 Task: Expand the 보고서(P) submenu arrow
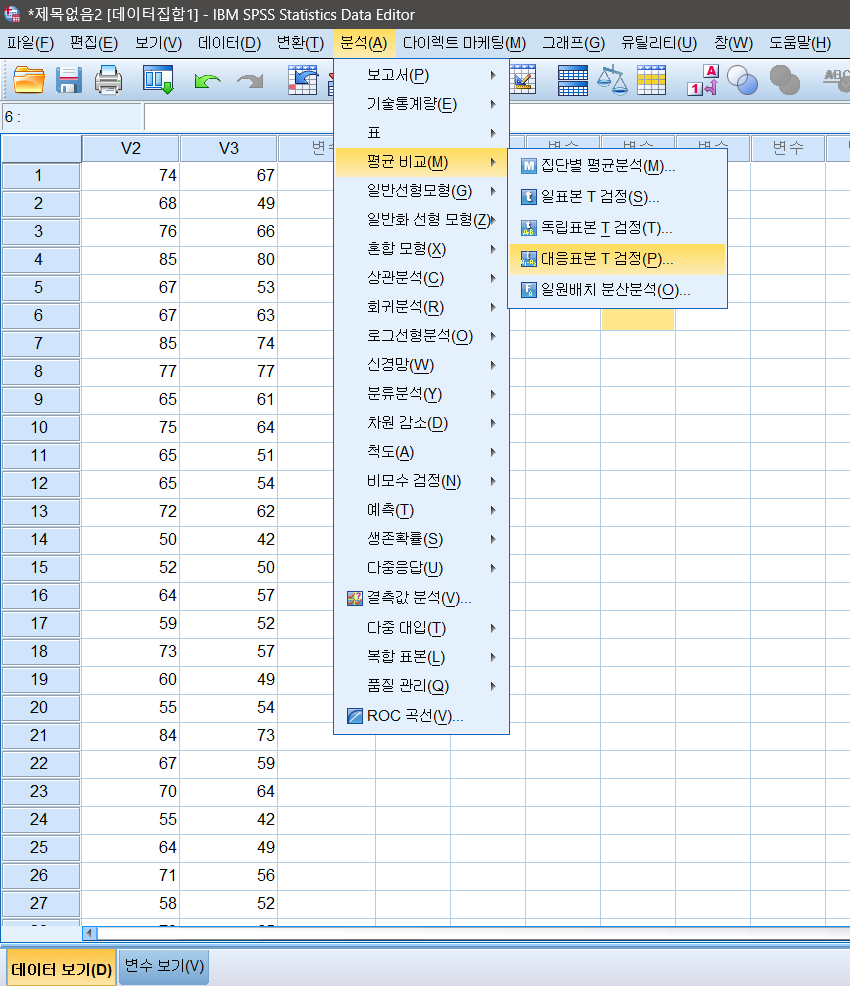tap(494, 75)
